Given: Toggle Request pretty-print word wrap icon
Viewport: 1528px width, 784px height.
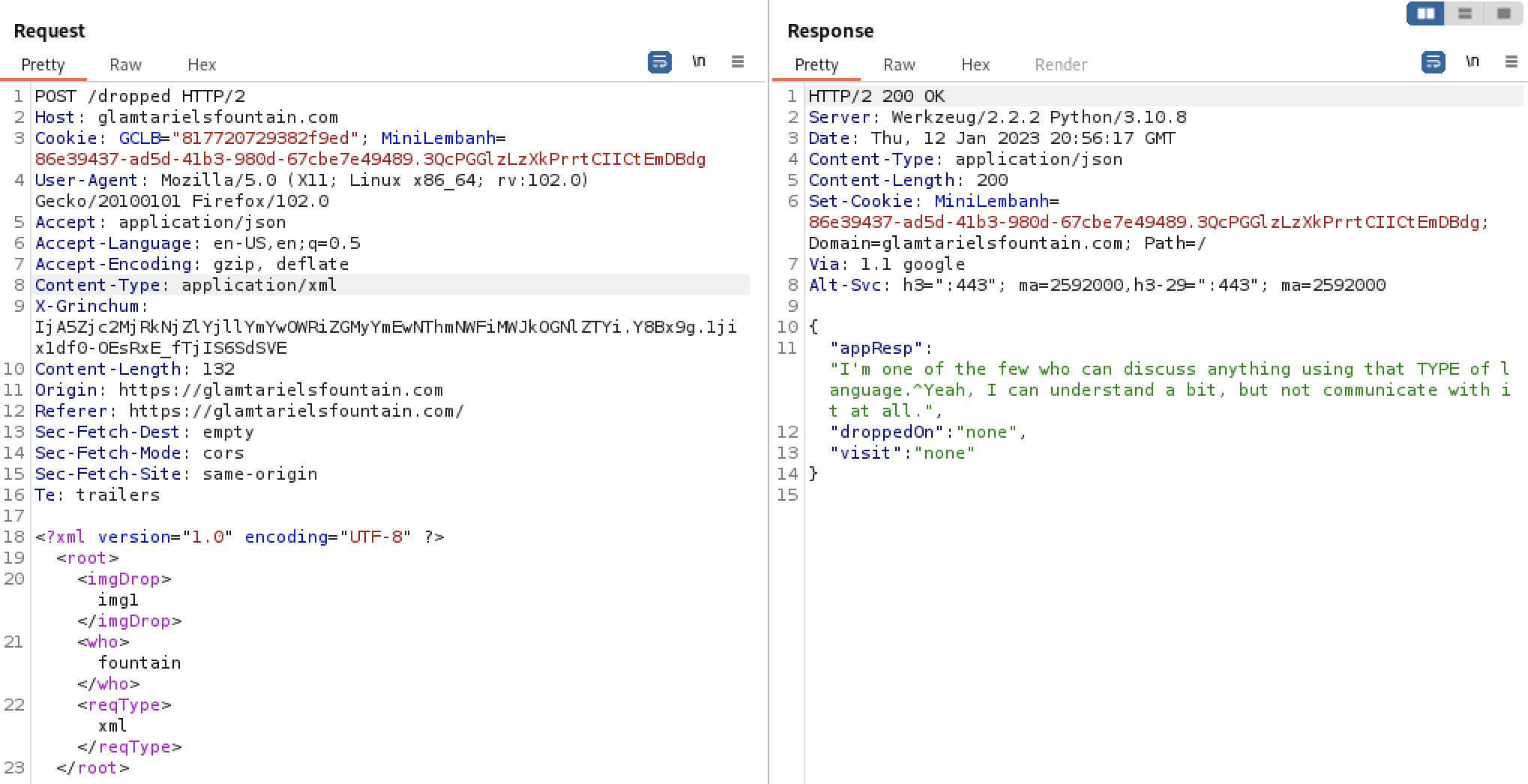Looking at the screenshot, I should 659,62.
